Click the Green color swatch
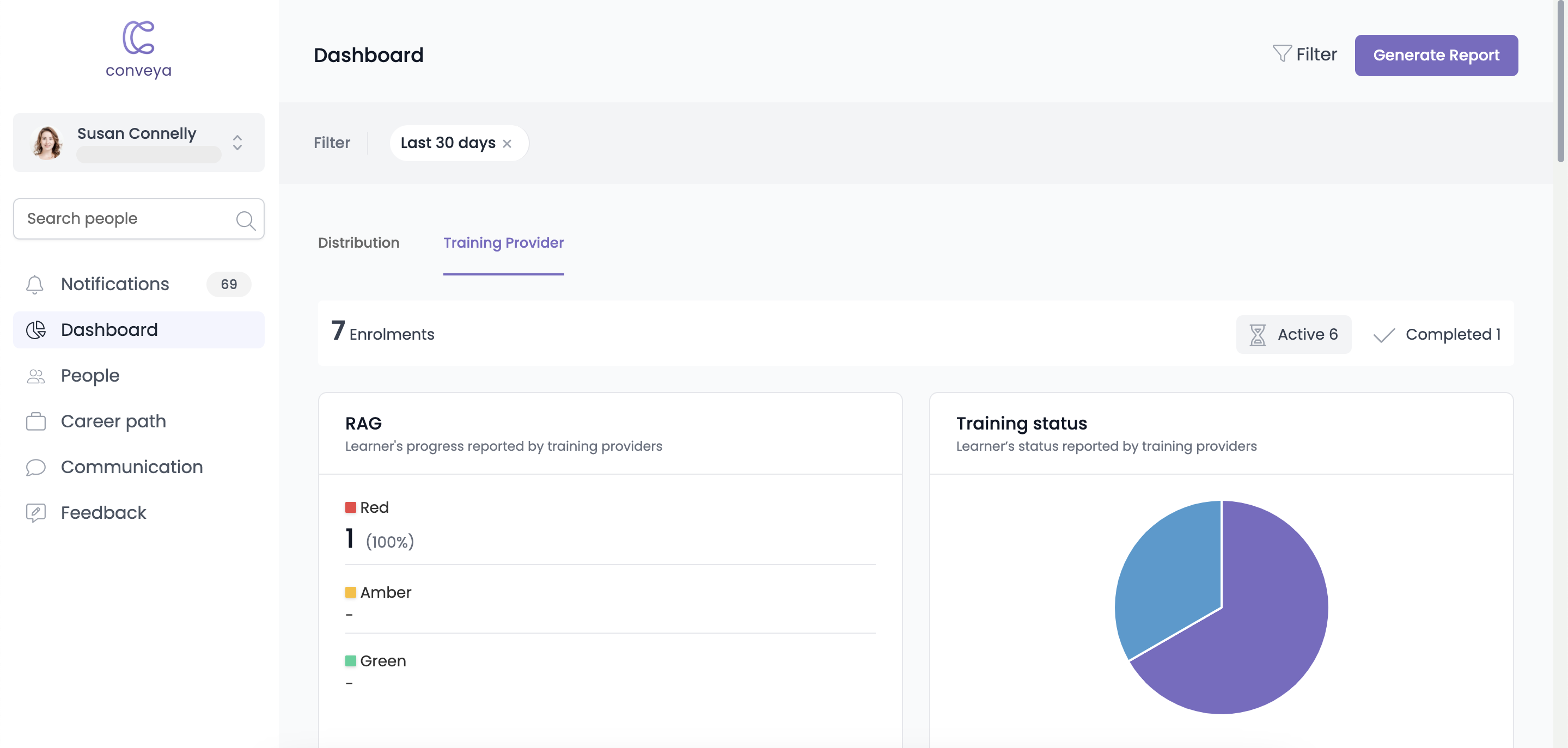The height and width of the screenshot is (748, 1568). [x=351, y=661]
